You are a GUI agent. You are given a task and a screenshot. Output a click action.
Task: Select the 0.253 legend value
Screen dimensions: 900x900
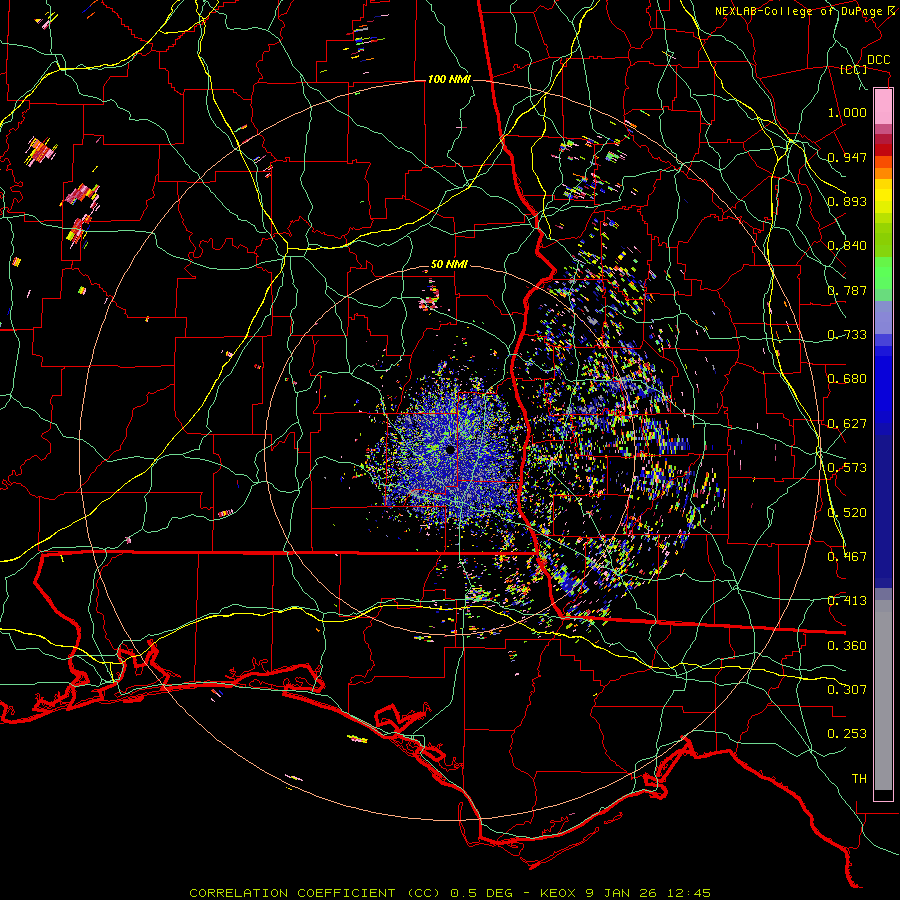coord(847,734)
